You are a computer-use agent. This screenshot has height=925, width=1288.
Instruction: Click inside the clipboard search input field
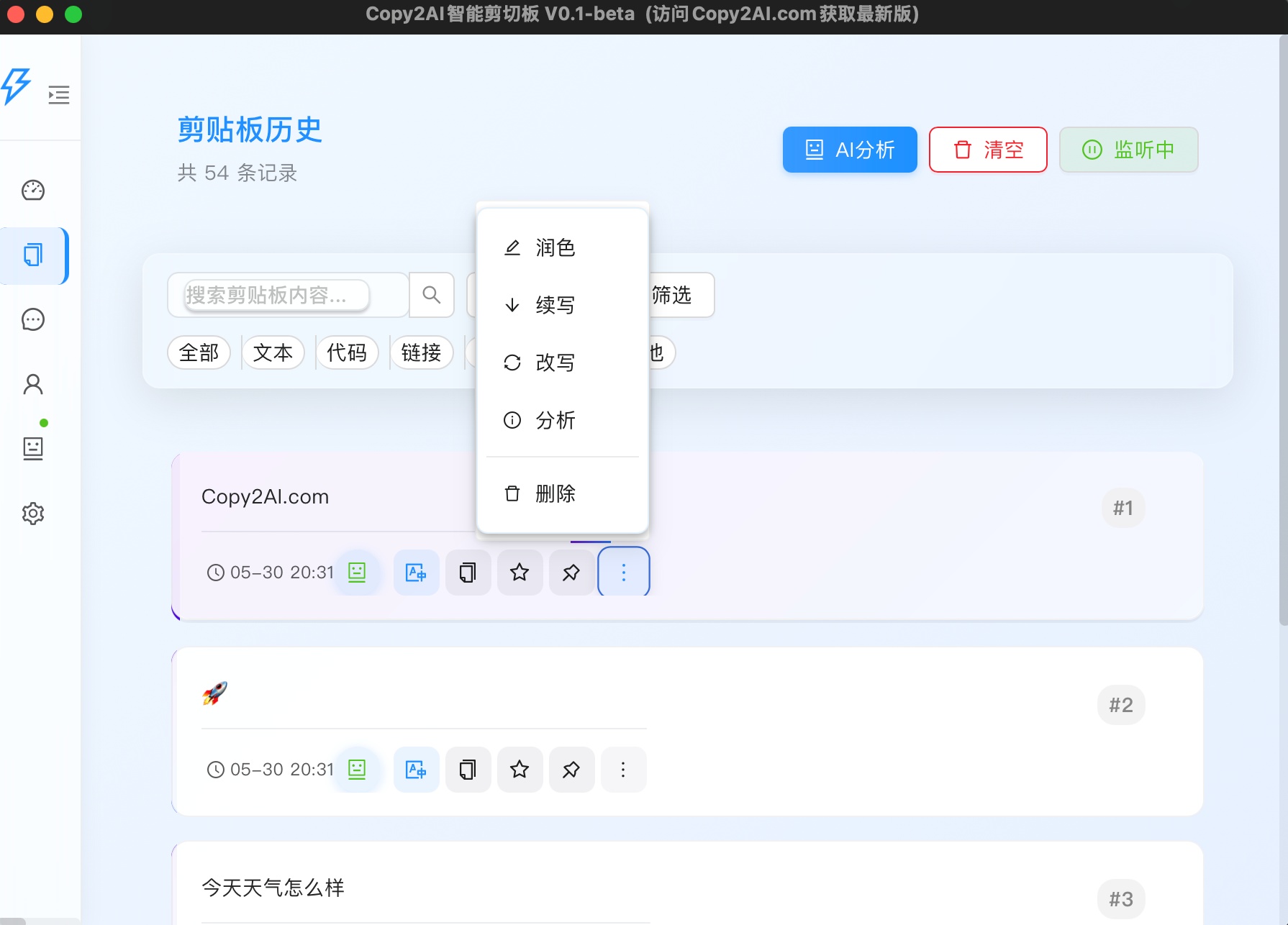click(x=286, y=295)
